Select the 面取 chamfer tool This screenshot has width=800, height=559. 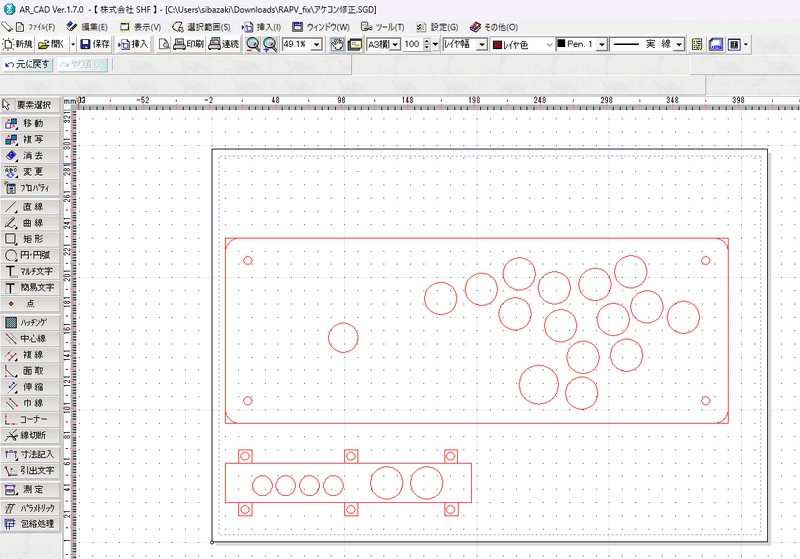coord(30,371)
